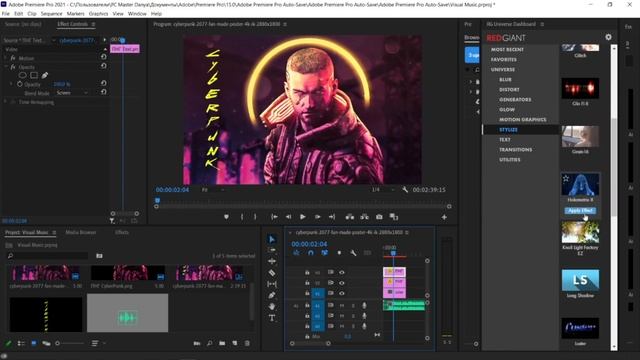Toggle lock on top video track
This screenshot has width=640, height=360.
307,272
